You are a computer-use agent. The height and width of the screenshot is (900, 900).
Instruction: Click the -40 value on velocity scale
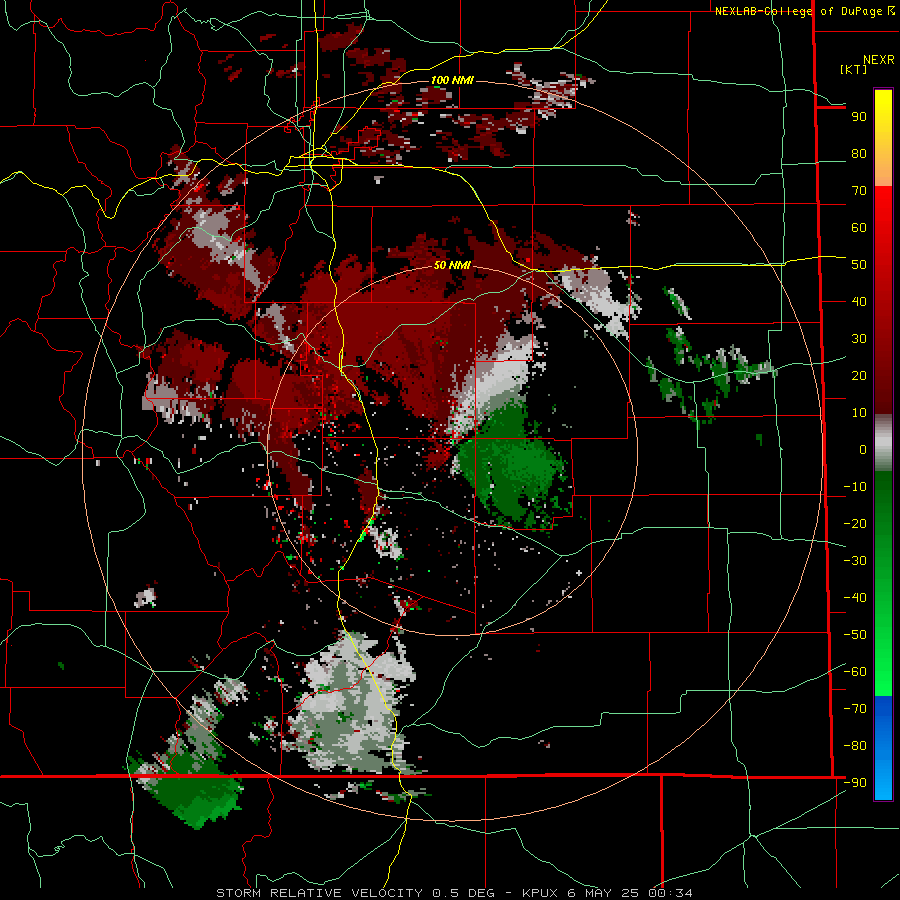point(855,598)
